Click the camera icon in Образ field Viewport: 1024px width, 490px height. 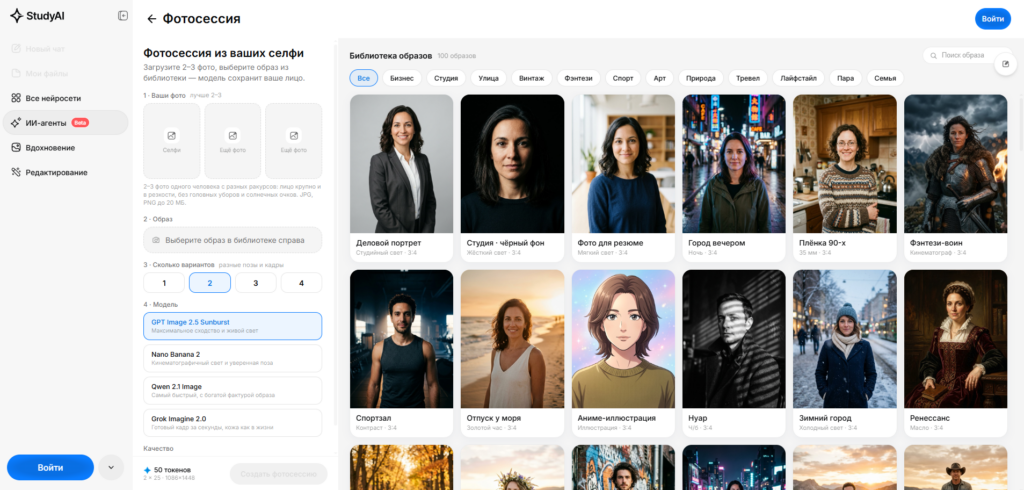(156, 240)
